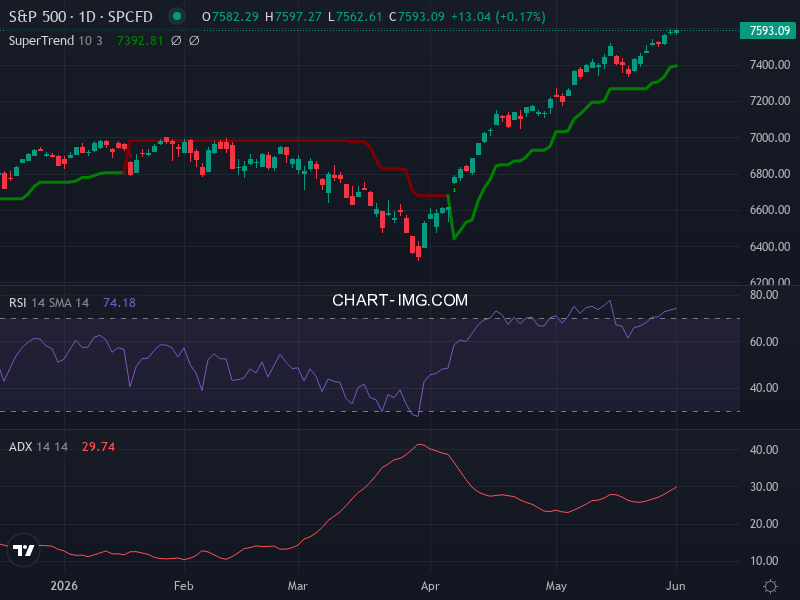Click the 7200.00 price axis label
800x600 pixels.
770,101
